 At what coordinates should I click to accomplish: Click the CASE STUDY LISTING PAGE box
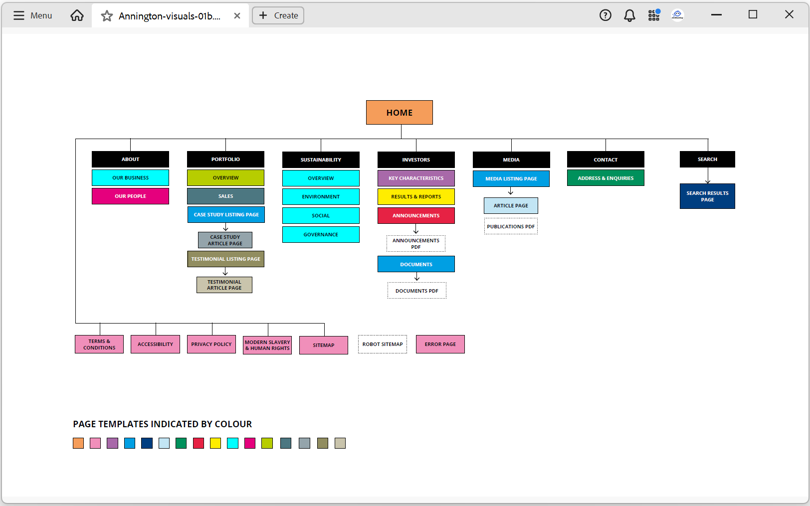226,215
